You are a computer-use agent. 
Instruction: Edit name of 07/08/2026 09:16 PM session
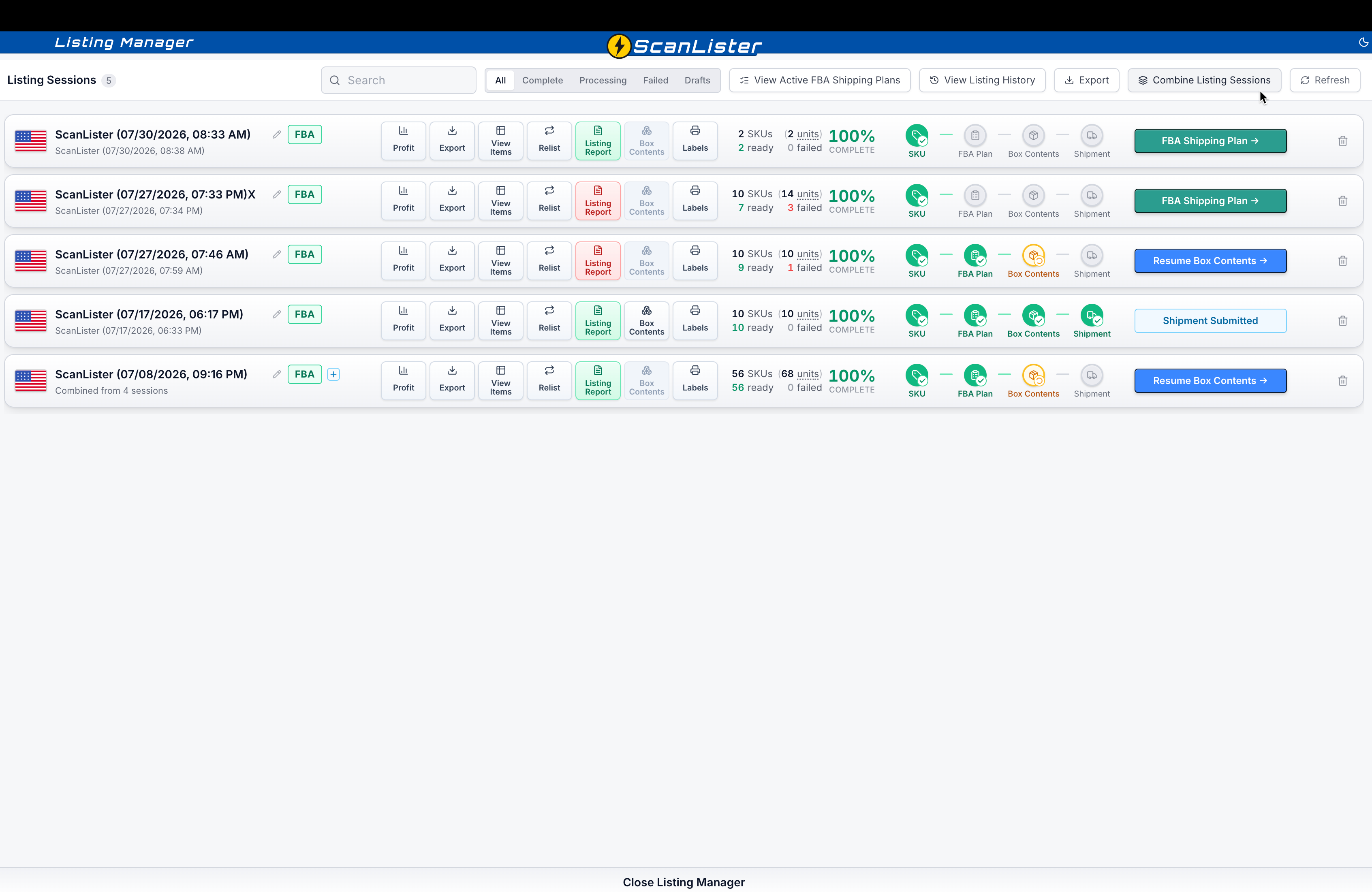click(x=277, y=374)
